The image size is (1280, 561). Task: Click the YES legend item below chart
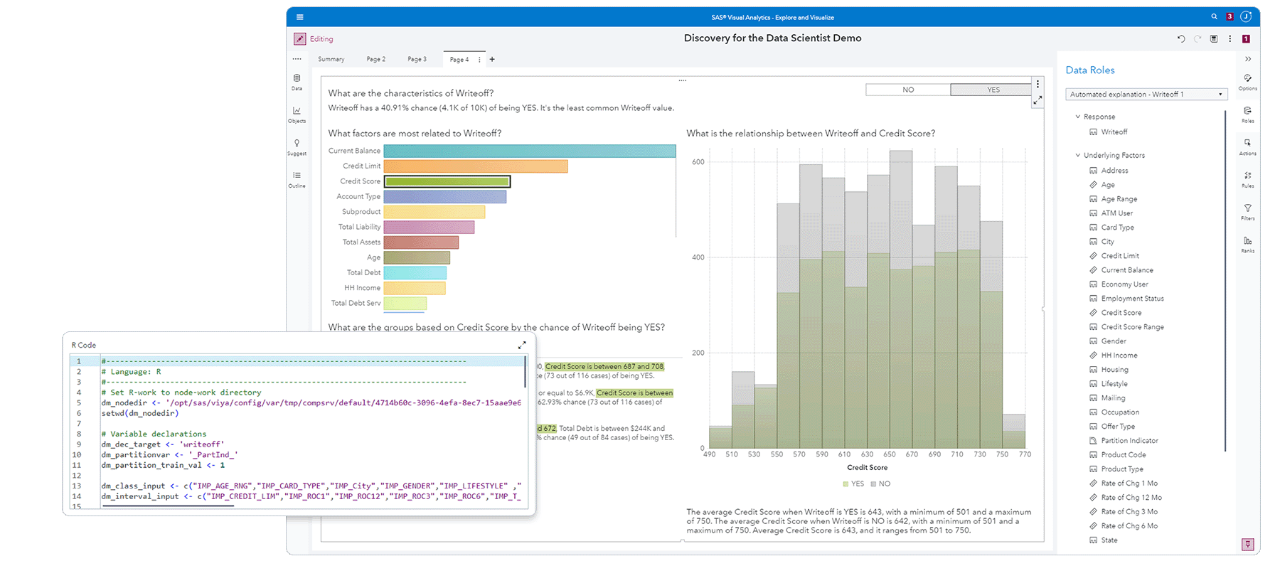pos(852,484)
